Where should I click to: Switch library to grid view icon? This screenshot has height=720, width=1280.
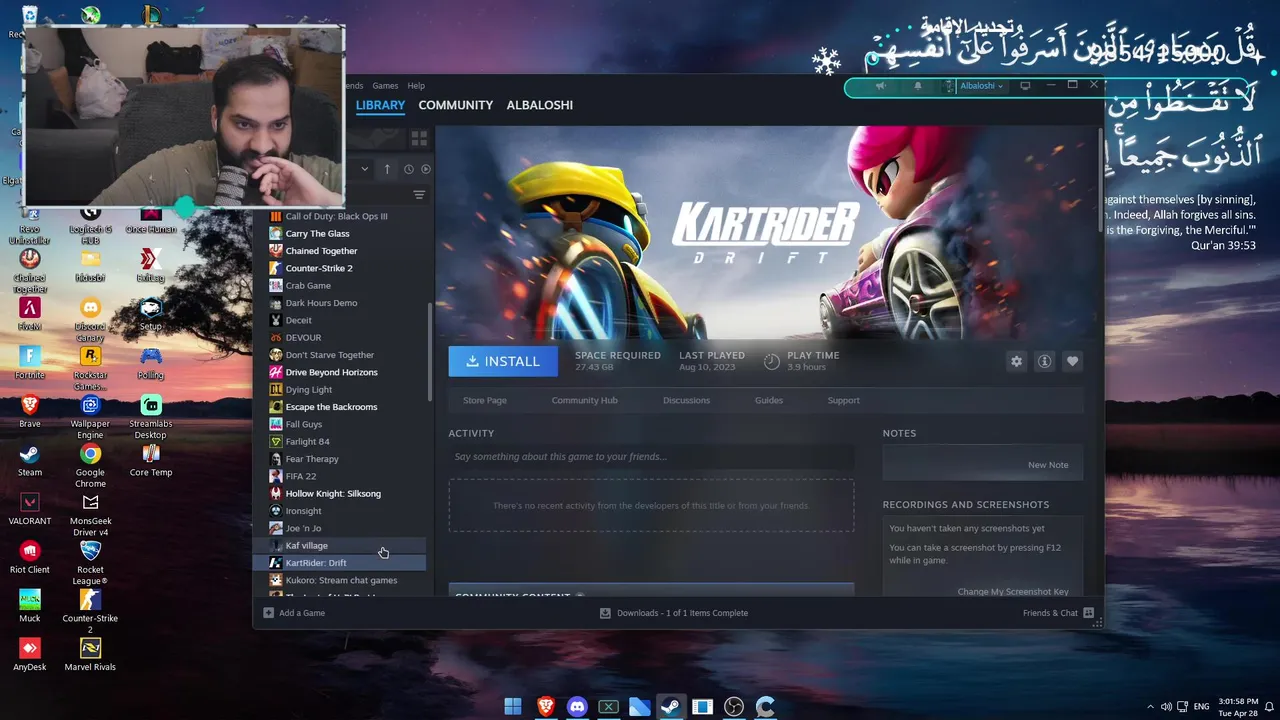pyautogui.click(x=419, y=138)
